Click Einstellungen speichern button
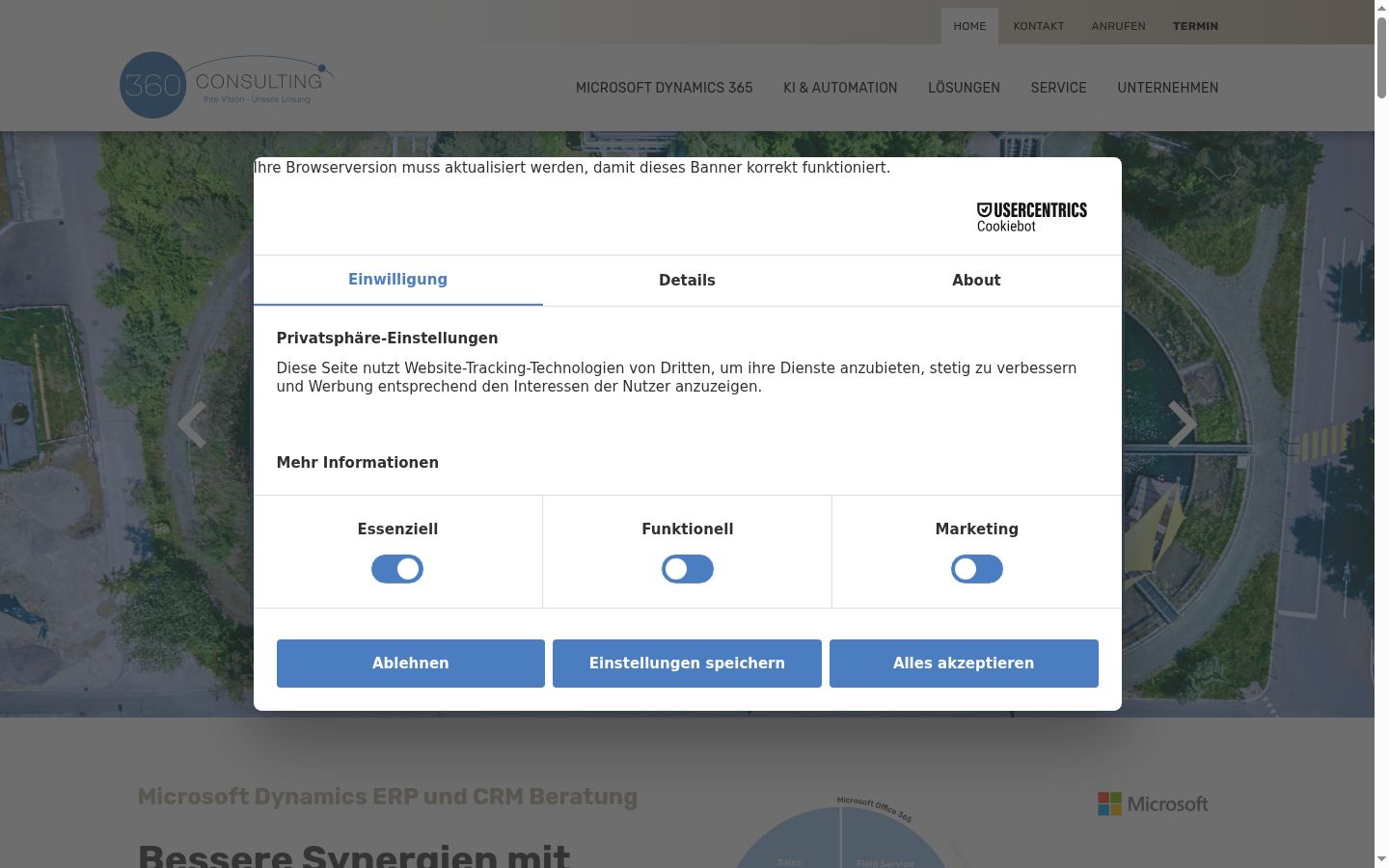The width and height of the screenshot is (1389, 868). 687,664
